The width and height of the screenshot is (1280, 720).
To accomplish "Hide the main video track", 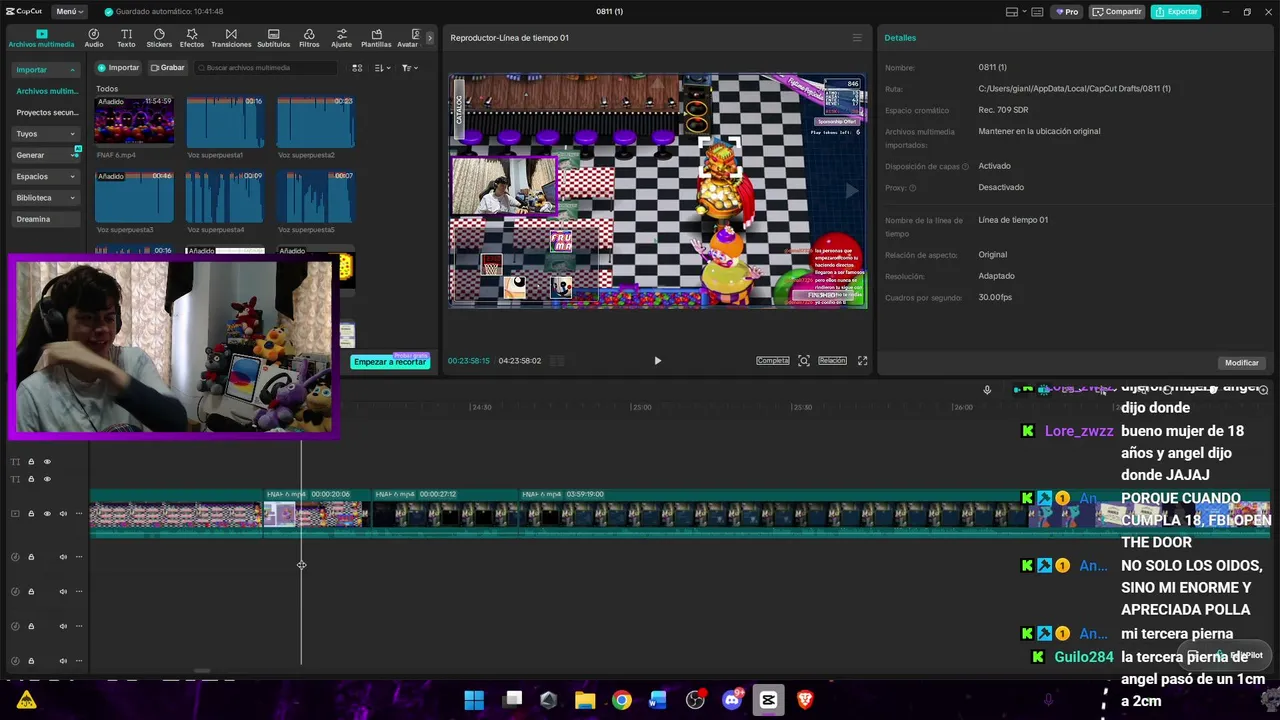I will point(47,514).
